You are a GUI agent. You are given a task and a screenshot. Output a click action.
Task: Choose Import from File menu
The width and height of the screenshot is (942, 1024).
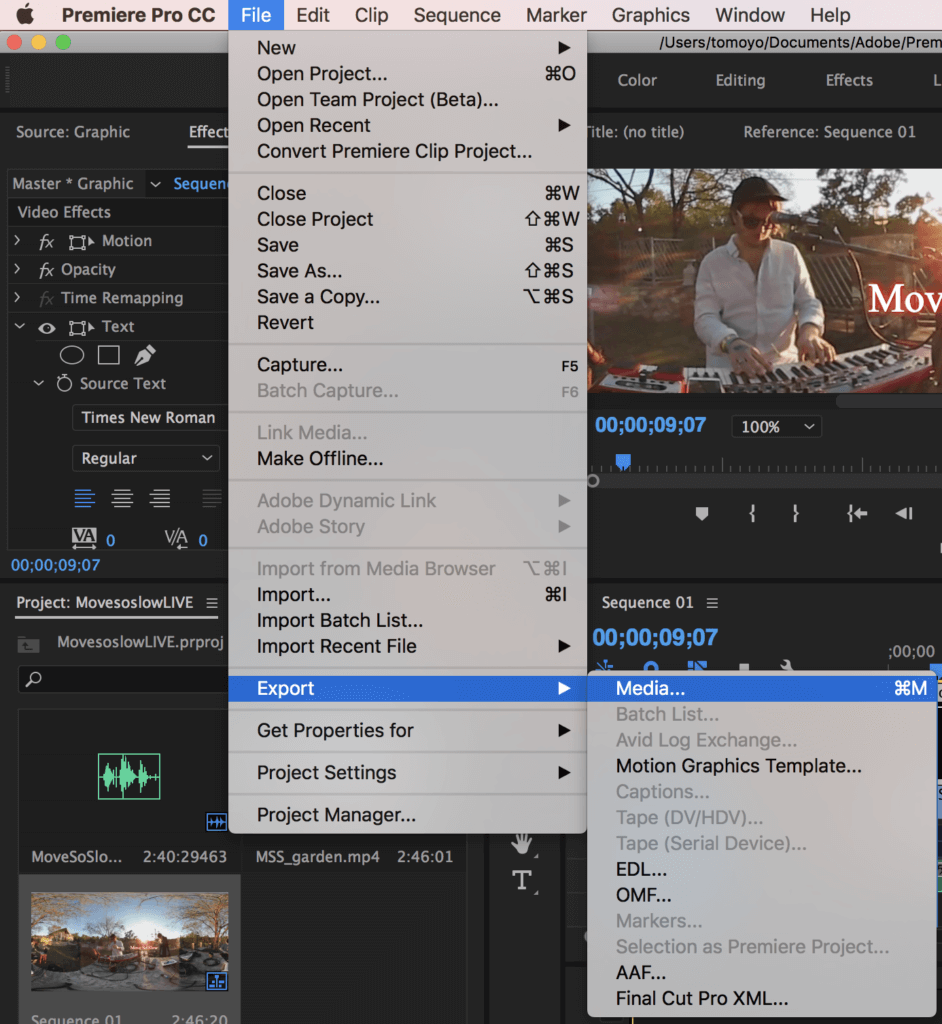coord(407,594)
